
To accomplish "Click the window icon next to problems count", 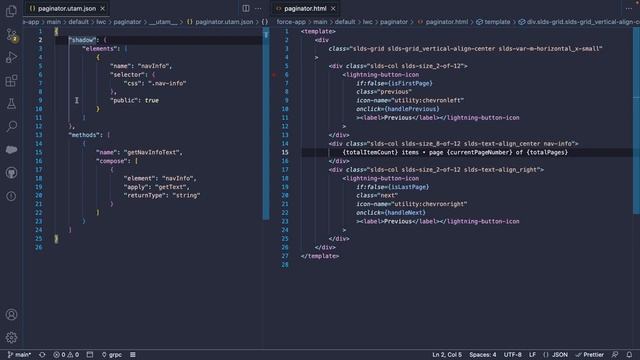I will click(x=90, y=355).
